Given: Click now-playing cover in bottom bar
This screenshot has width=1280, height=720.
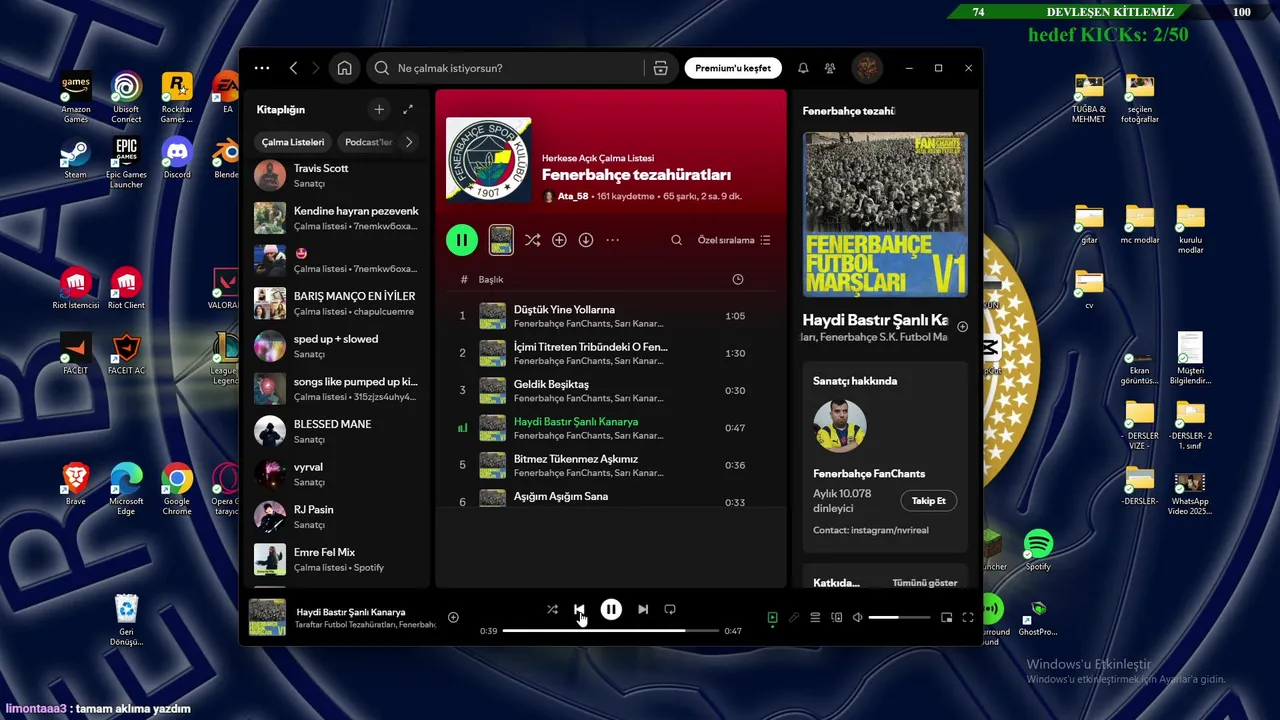Looking at the screenshot, I should (267, 617).
